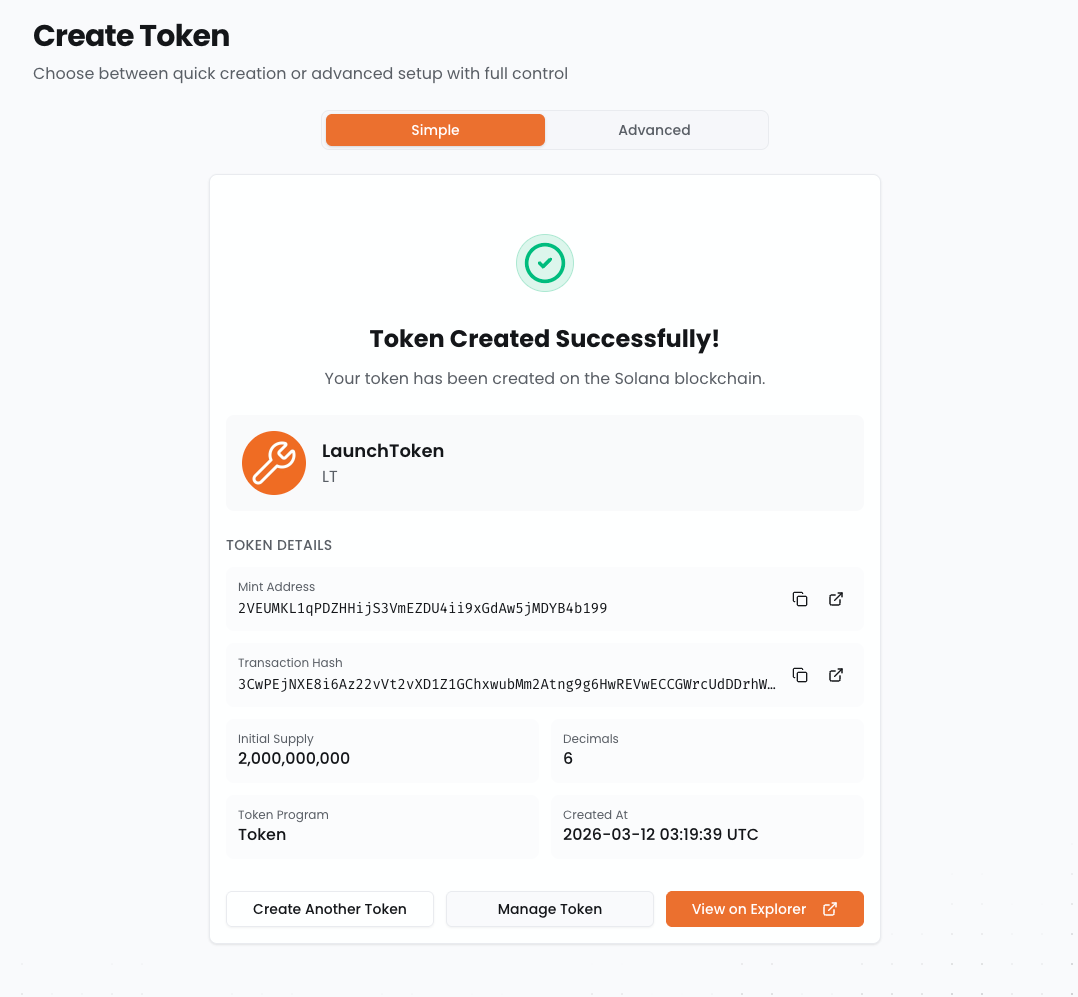Click the Decimals value field
Image resolution: width=1078 pixels, height=997 pixels.
pyautogui.click(x=568, y=758)
